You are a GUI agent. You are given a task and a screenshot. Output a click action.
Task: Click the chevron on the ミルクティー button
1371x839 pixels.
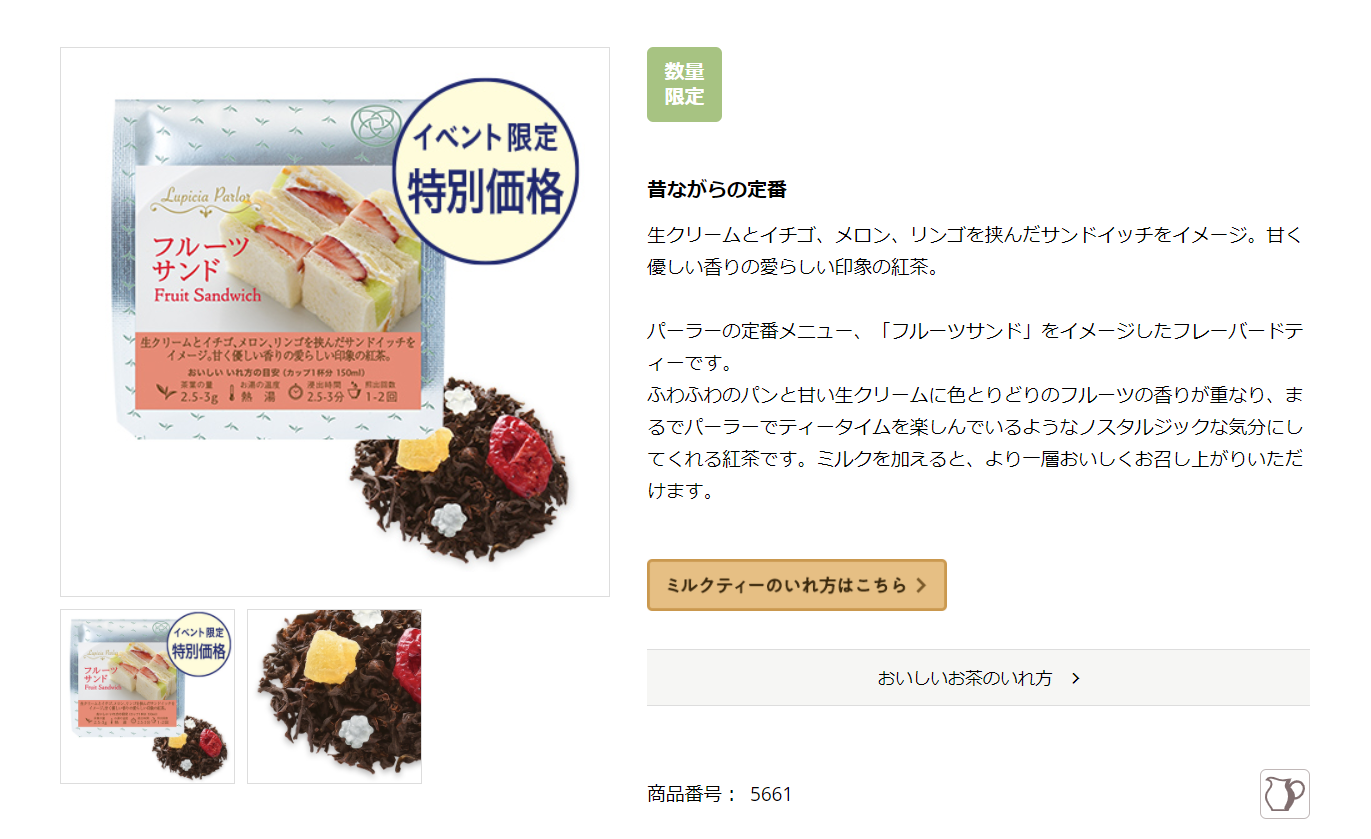coord(921,586)
